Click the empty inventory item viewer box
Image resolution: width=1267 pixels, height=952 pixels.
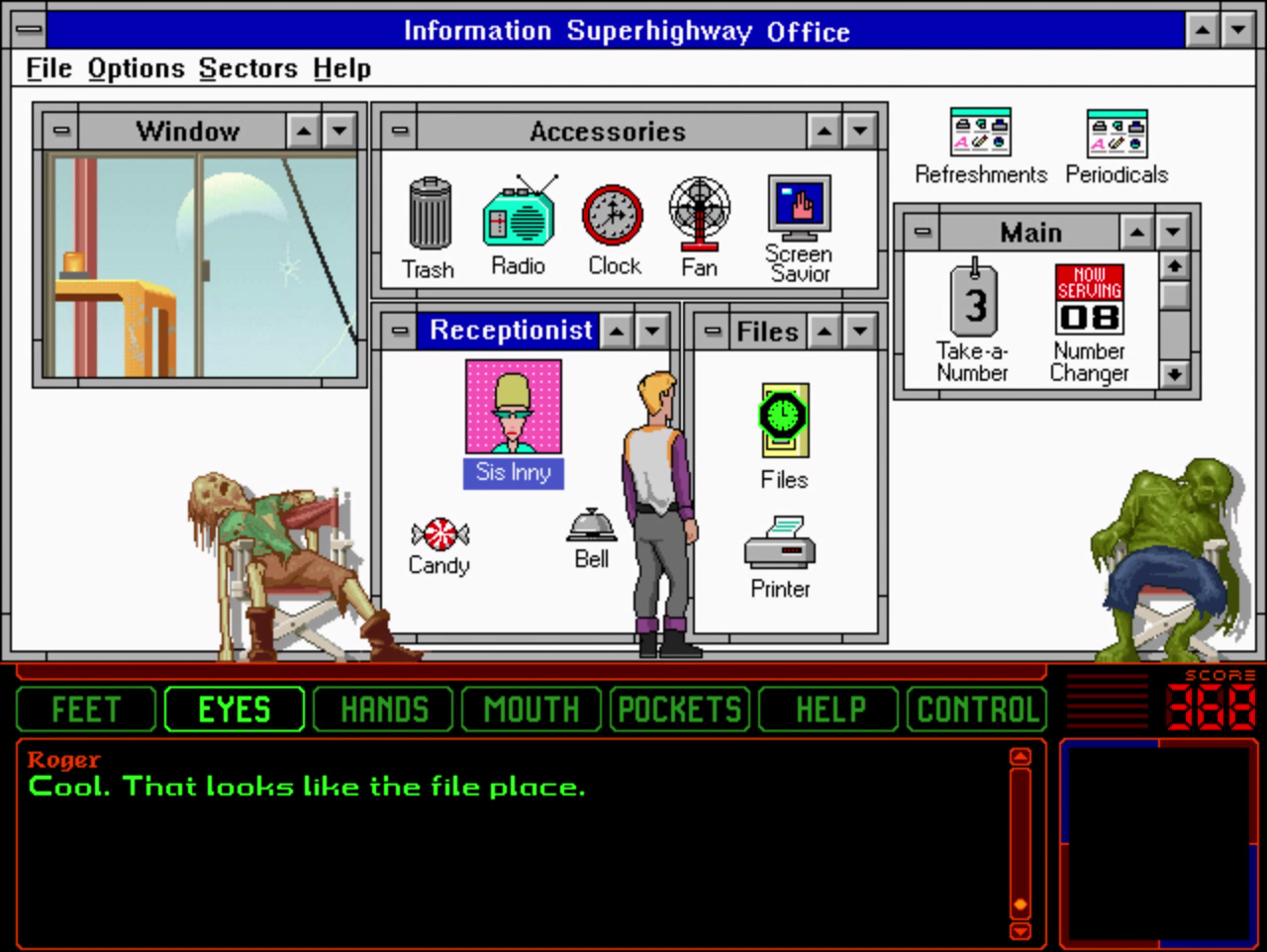point(1160,843)
